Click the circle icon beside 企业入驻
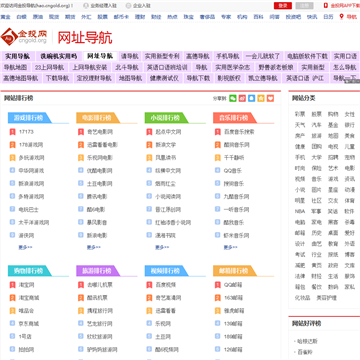This screenshot has width=360, height=360. tap(128, 6)
